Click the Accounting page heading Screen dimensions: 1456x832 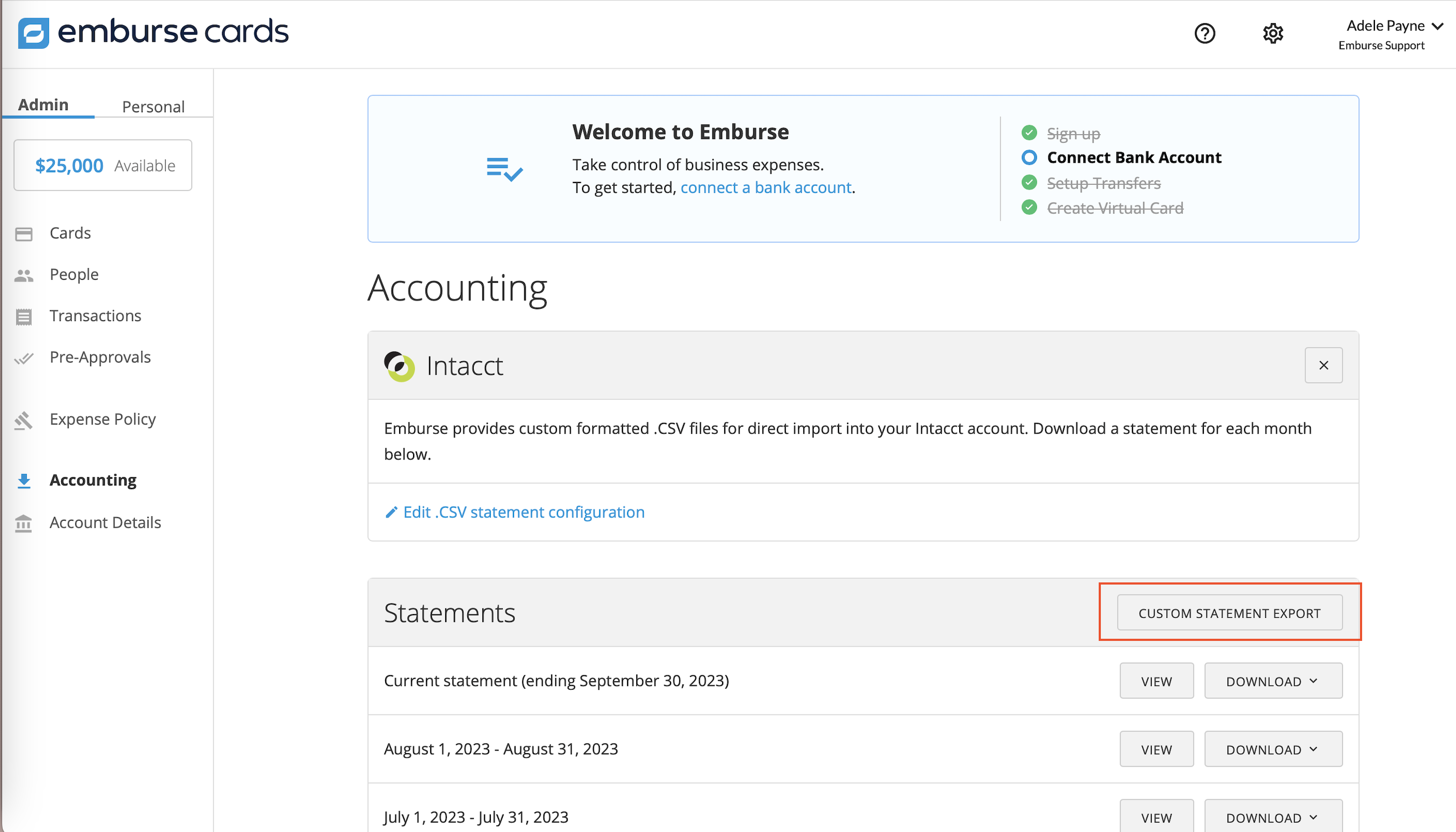pos(458,288)
